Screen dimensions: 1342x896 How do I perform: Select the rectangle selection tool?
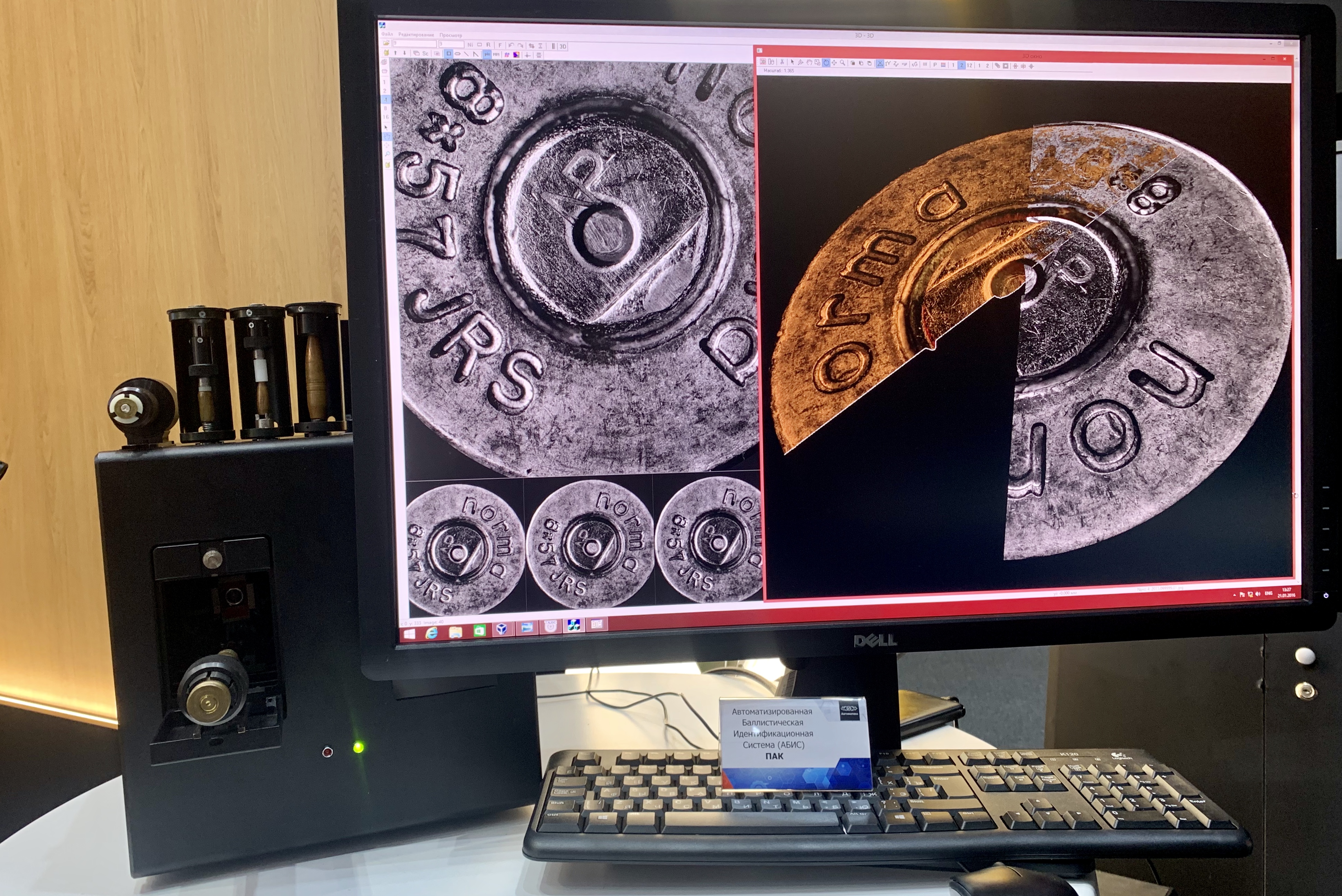(449, 54)
